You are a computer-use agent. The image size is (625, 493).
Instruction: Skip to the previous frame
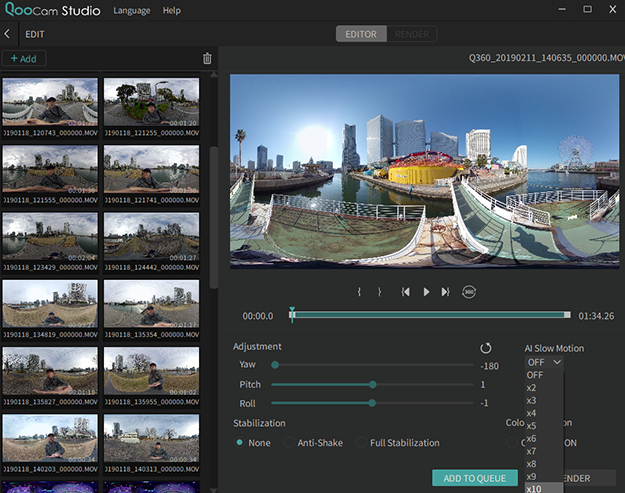[x=405, y=292]
